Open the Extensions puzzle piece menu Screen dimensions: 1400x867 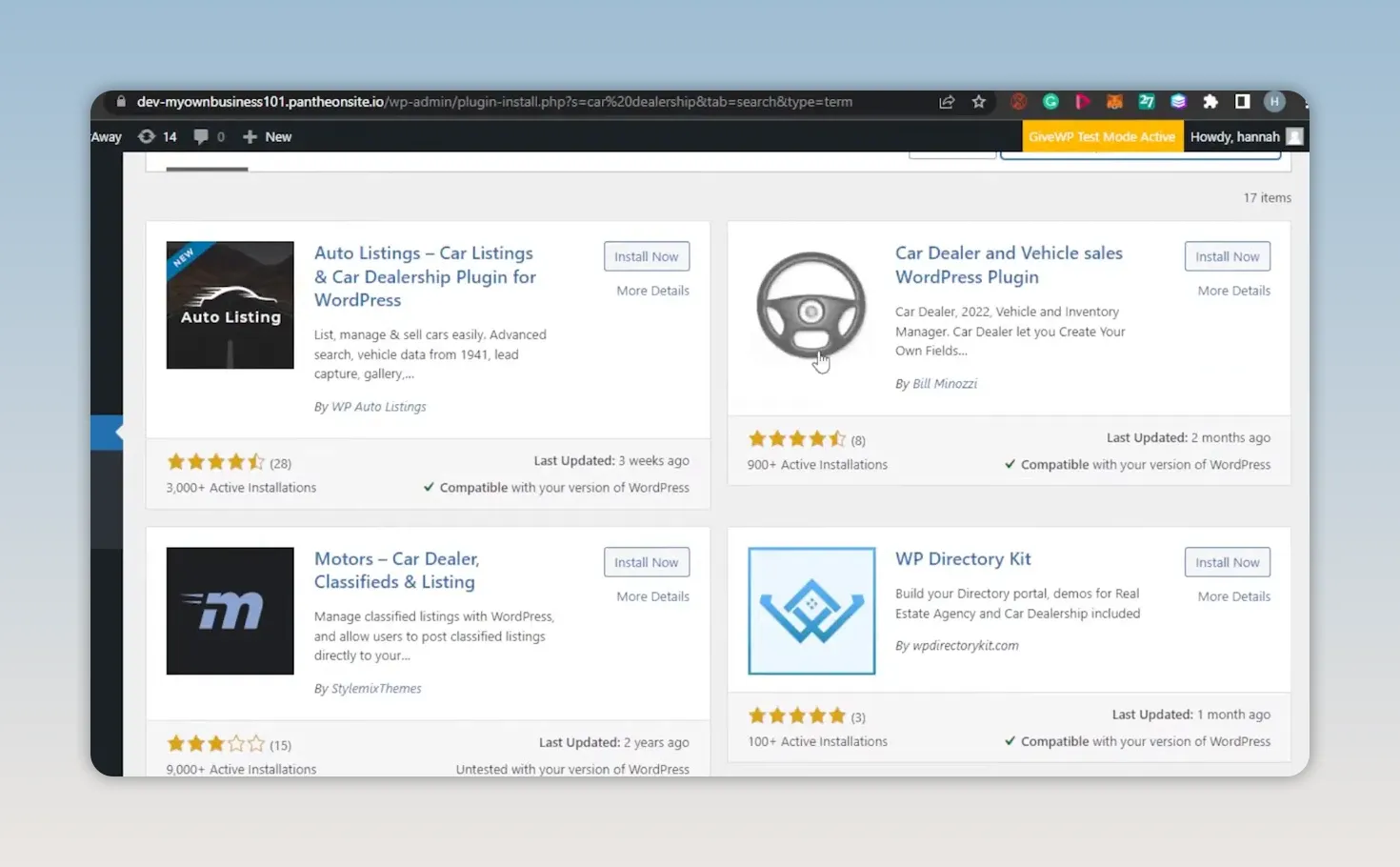[x=1210, y=102]
